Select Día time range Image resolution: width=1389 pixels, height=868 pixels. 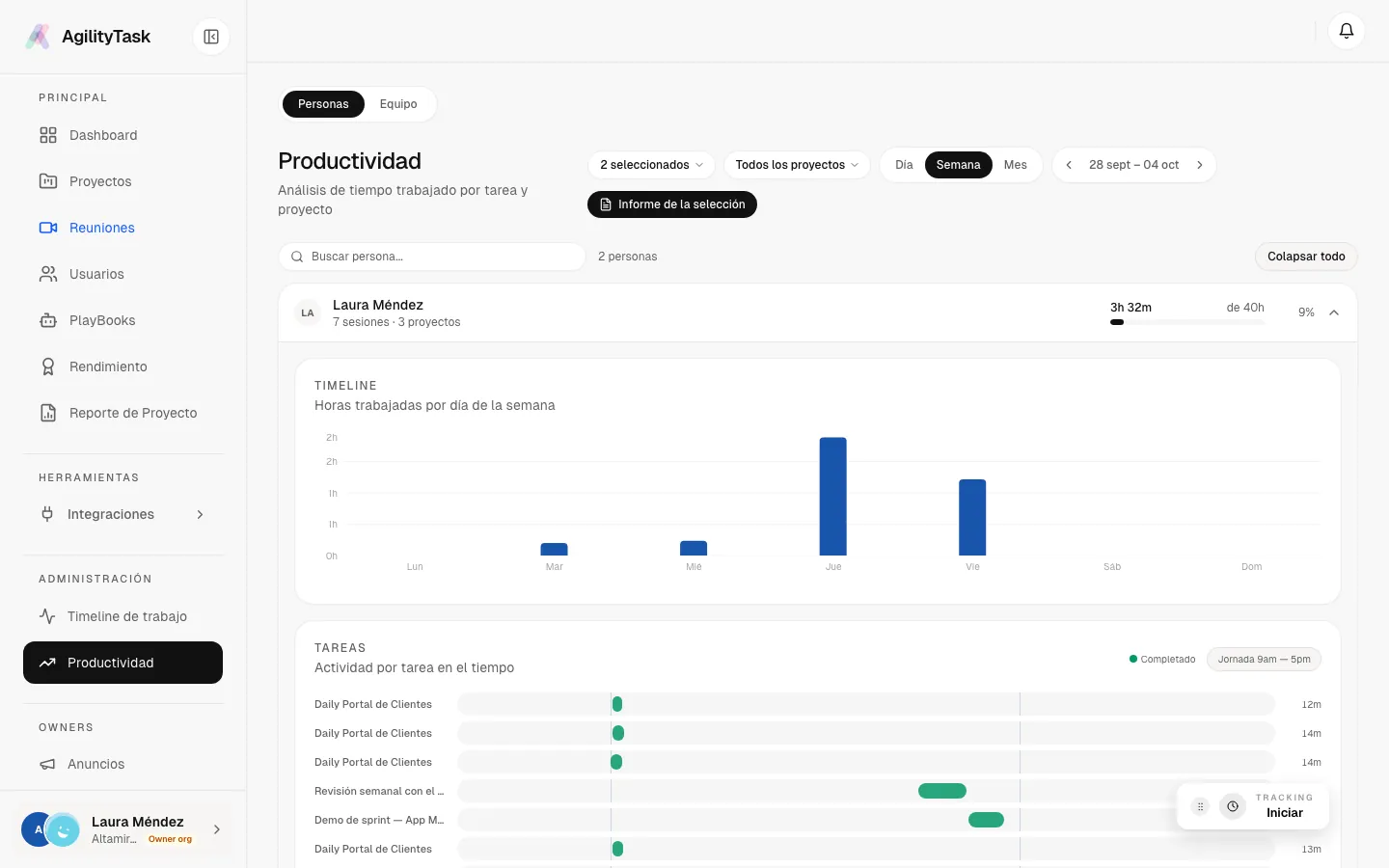click(904, 165)
